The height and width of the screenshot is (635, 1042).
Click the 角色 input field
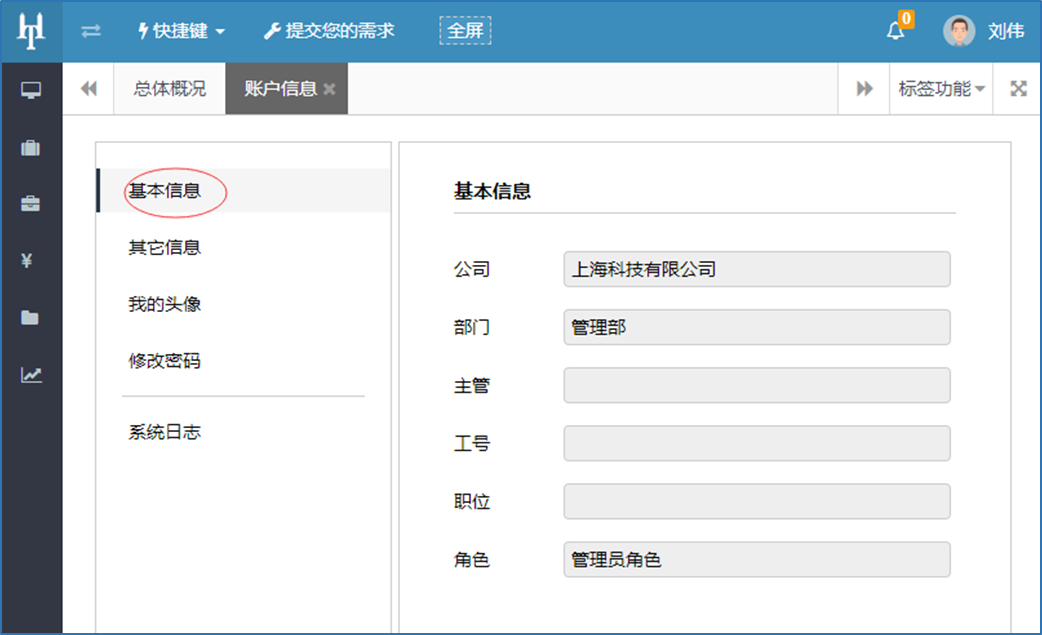click(x=757, y=559)
